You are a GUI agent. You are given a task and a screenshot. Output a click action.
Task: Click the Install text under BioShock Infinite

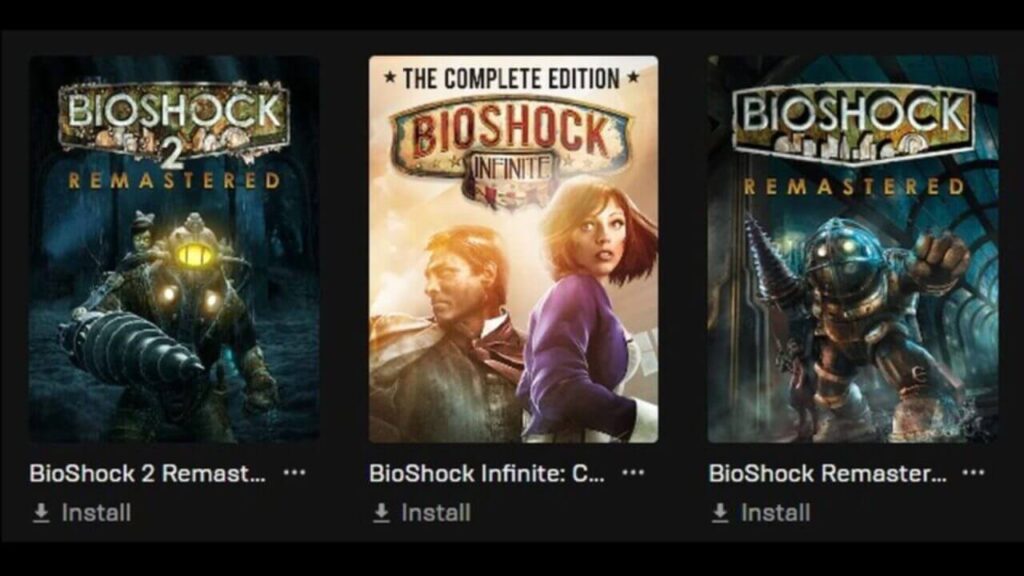[x=436, y=513]
